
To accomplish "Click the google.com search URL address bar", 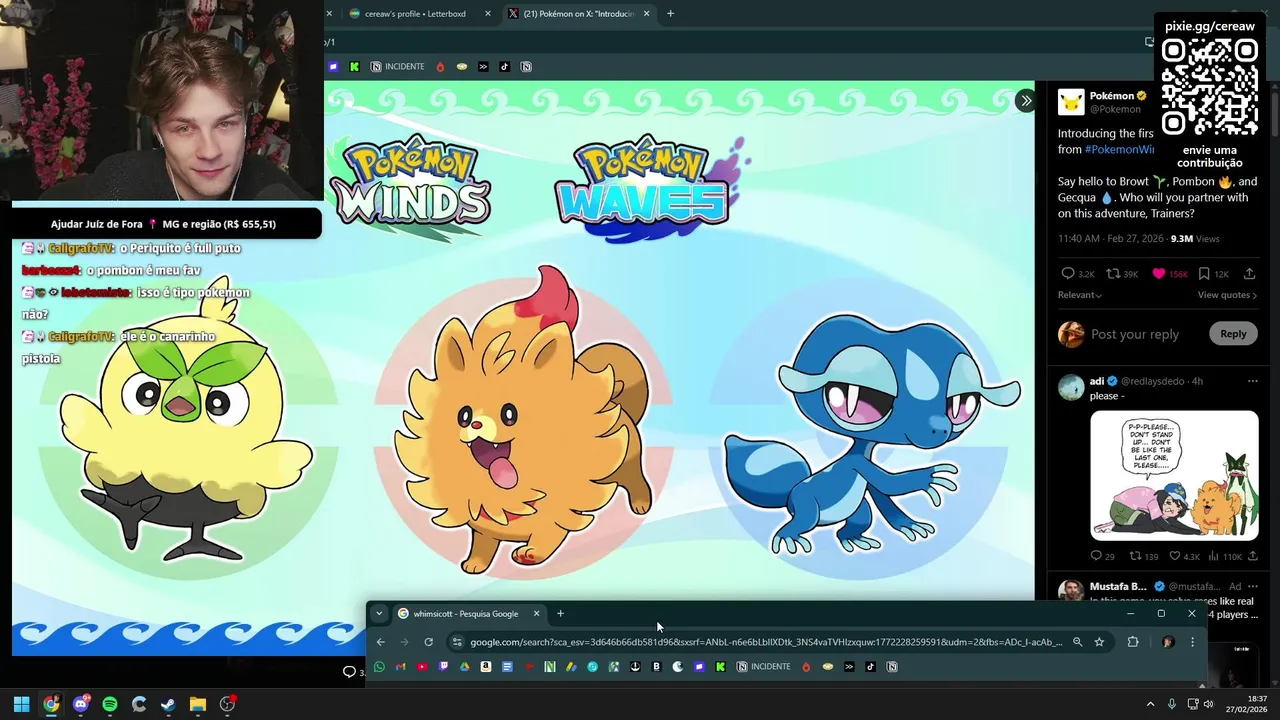I will 766,642.
